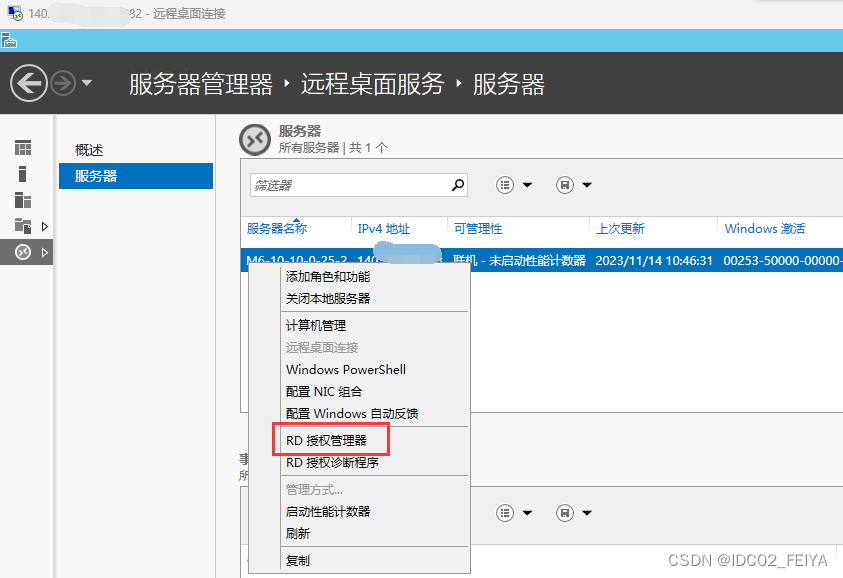Sort by Windows 激活 column header
Image resolution: width=843 pixels, height=578 pixels.
[765, 229]
